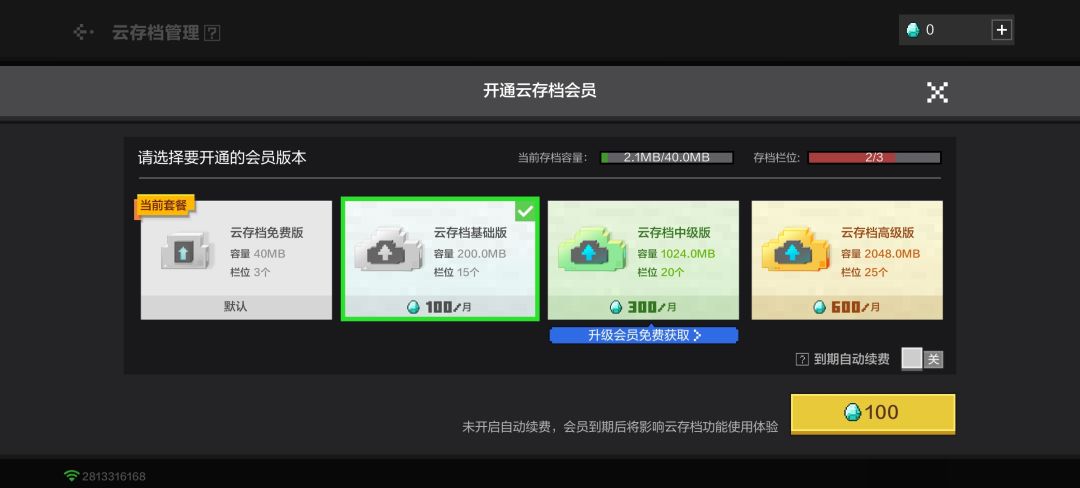Click the wifi signal icon at bottom
Screen dimensions: 1080x488
click(72, 476)
